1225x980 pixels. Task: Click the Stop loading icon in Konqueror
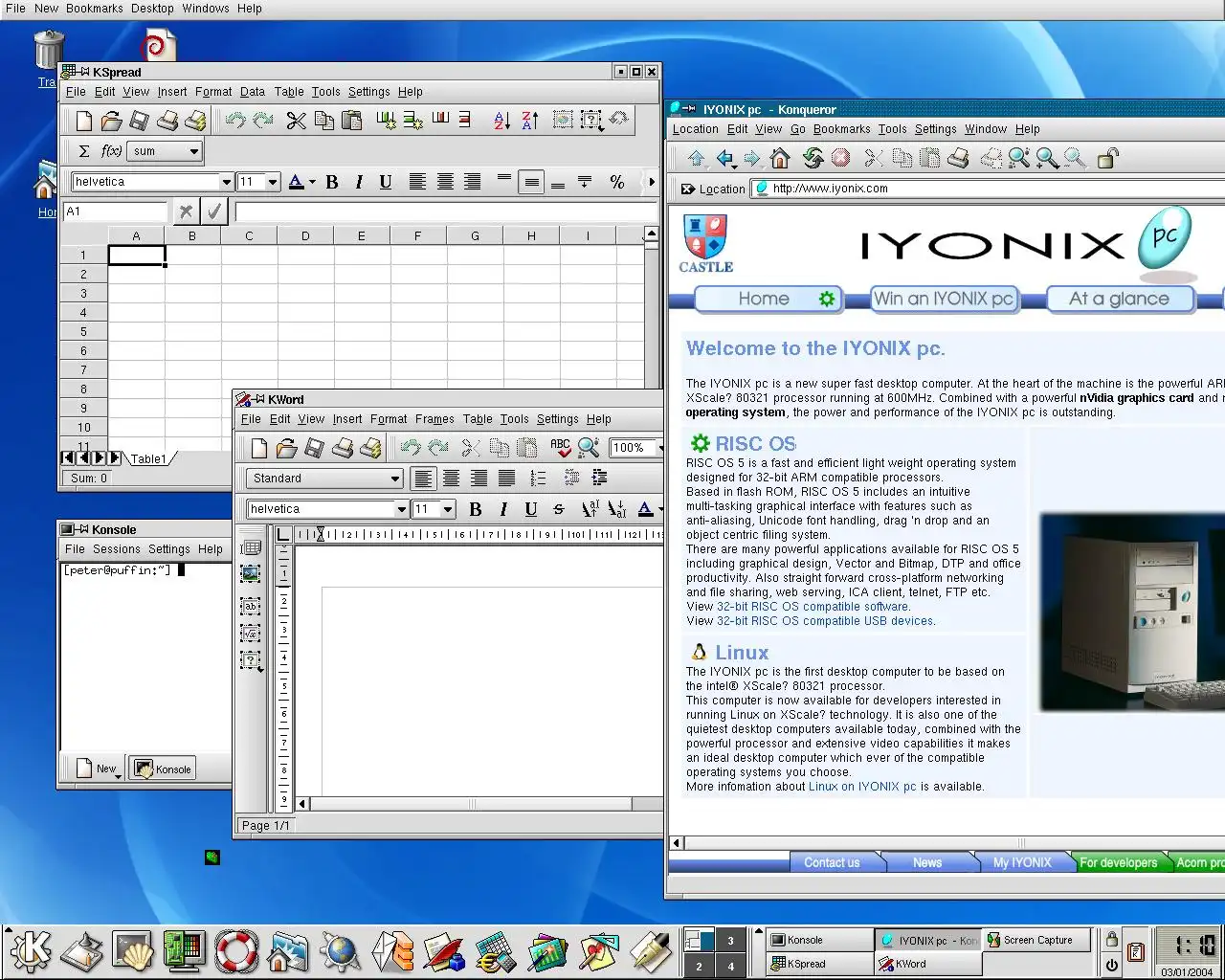840,159
